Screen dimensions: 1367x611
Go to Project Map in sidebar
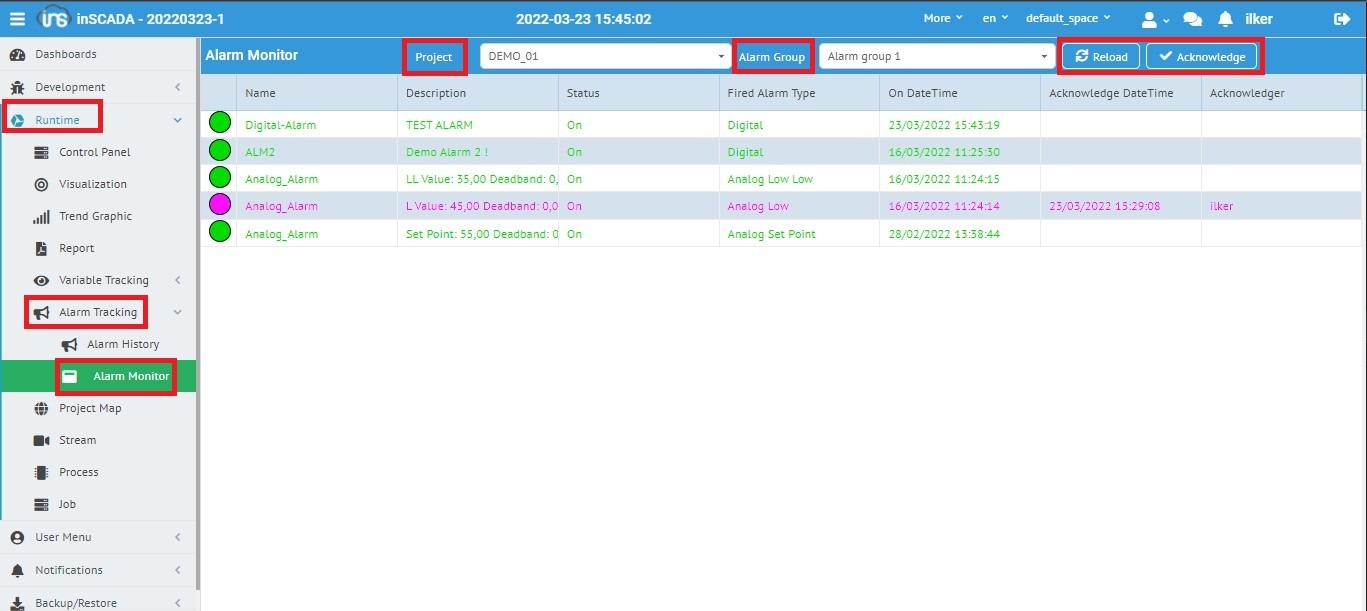point(90,408)
